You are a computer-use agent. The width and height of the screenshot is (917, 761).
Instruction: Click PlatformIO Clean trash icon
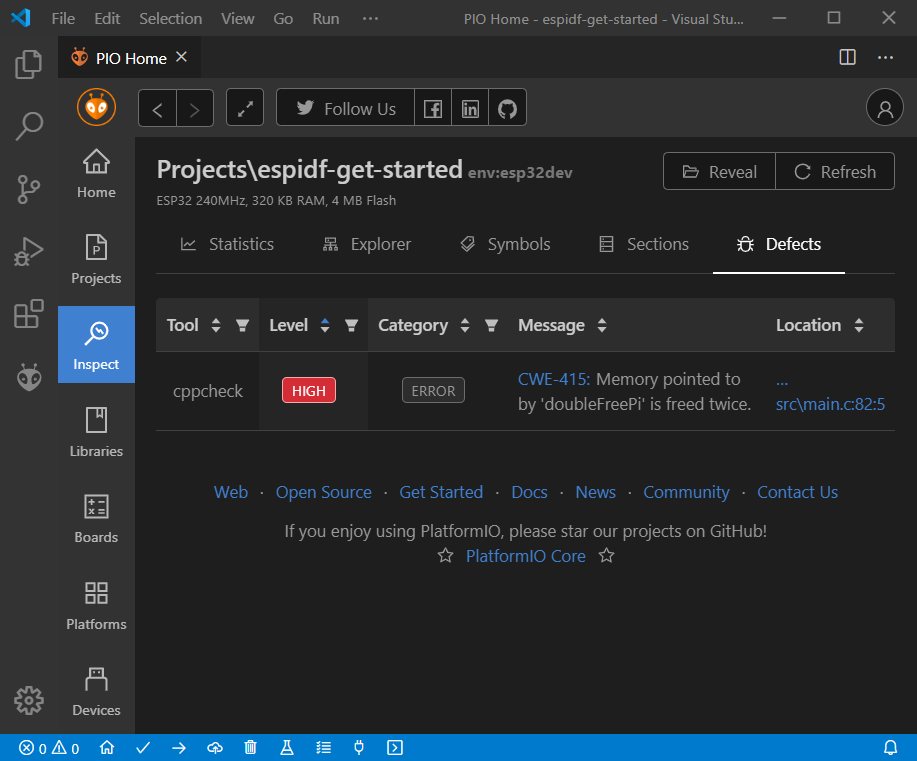point(250,748)
